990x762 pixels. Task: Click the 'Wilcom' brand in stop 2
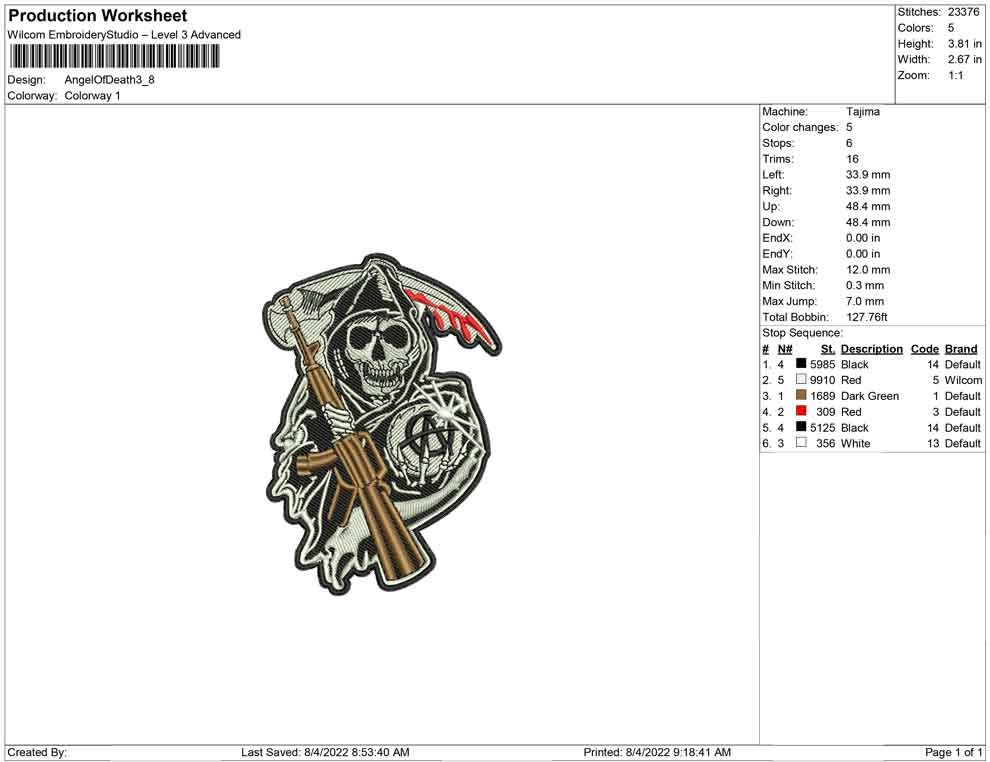[x=963, y=380]
